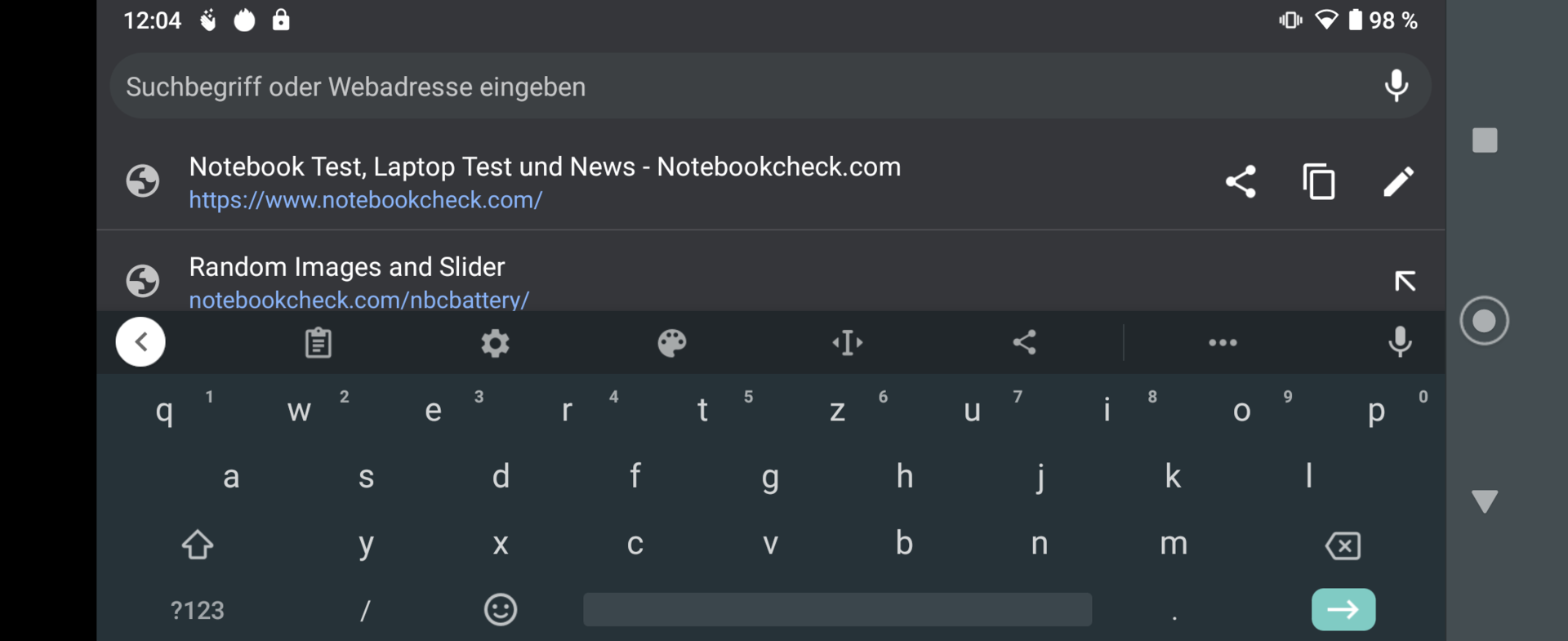
Task: Open the keyboard clipboard
Action: [318, 343]
